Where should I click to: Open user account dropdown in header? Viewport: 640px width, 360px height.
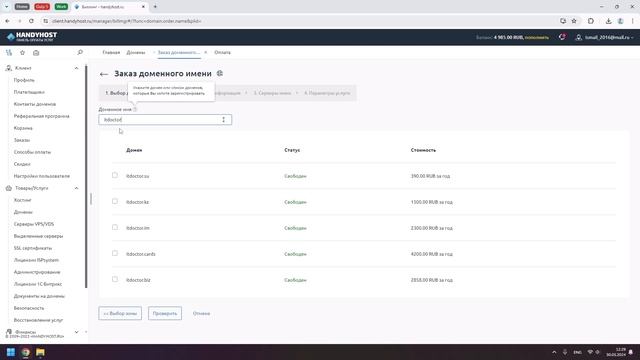(x=632, y=38)
